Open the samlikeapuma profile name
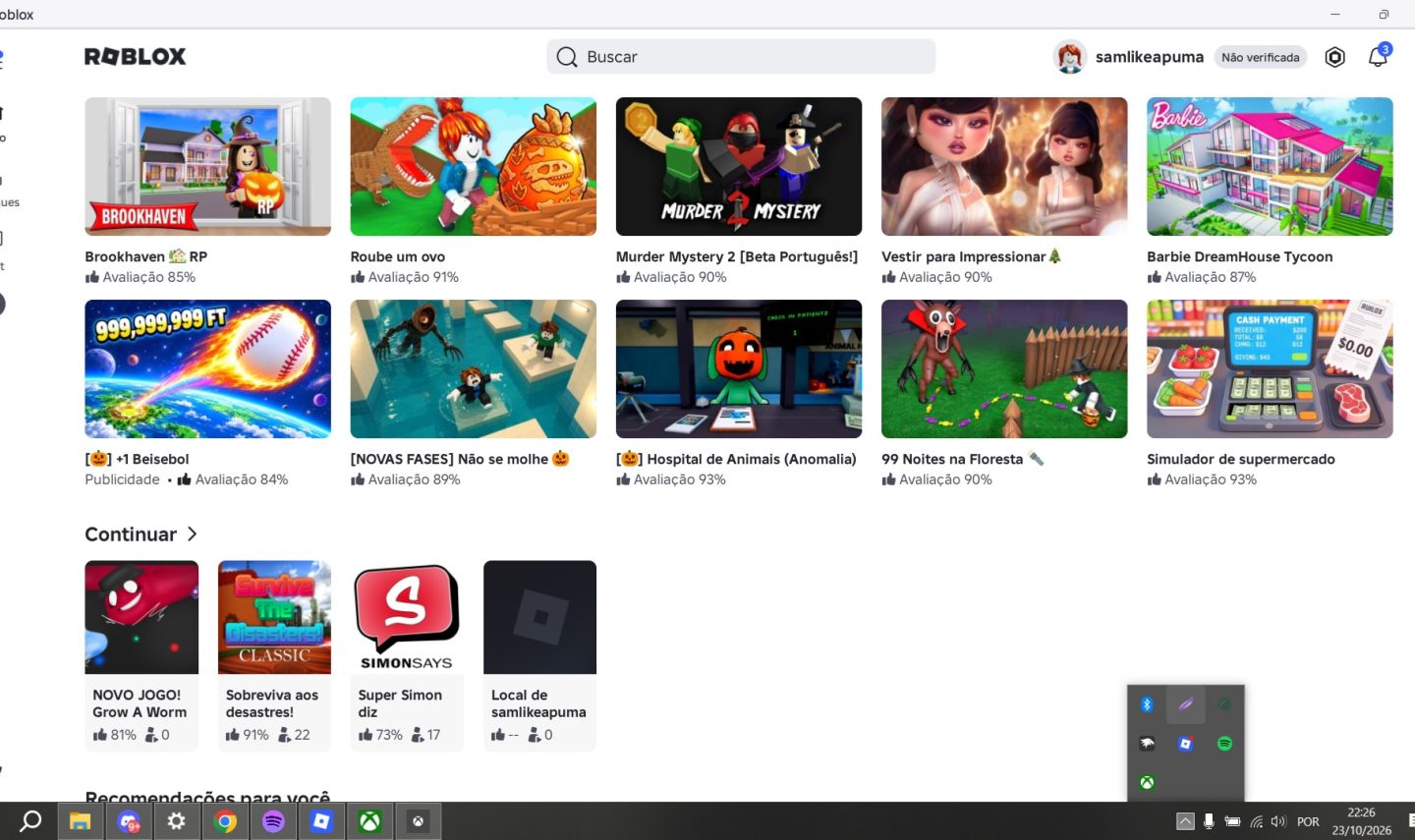 point(1150,57)
